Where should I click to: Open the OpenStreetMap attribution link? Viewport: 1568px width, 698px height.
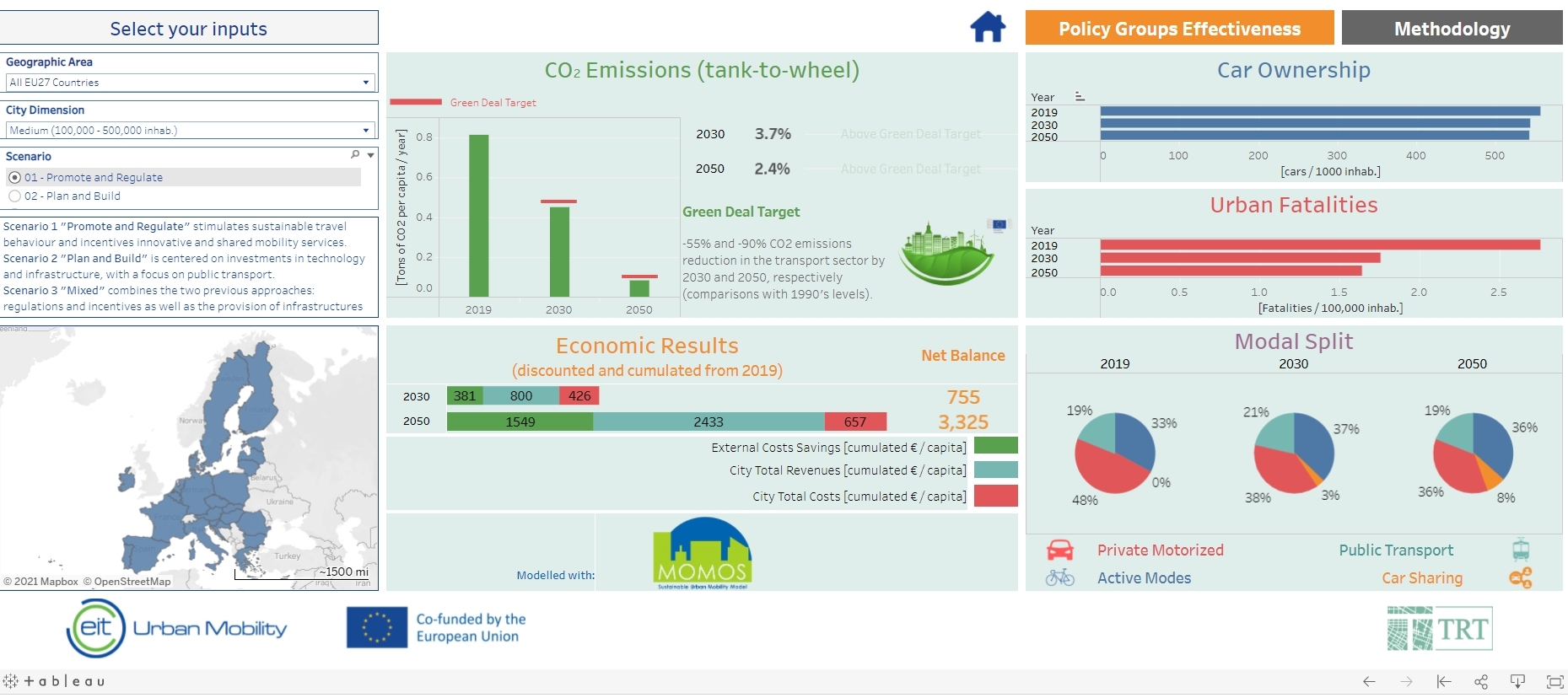point(132,582)
